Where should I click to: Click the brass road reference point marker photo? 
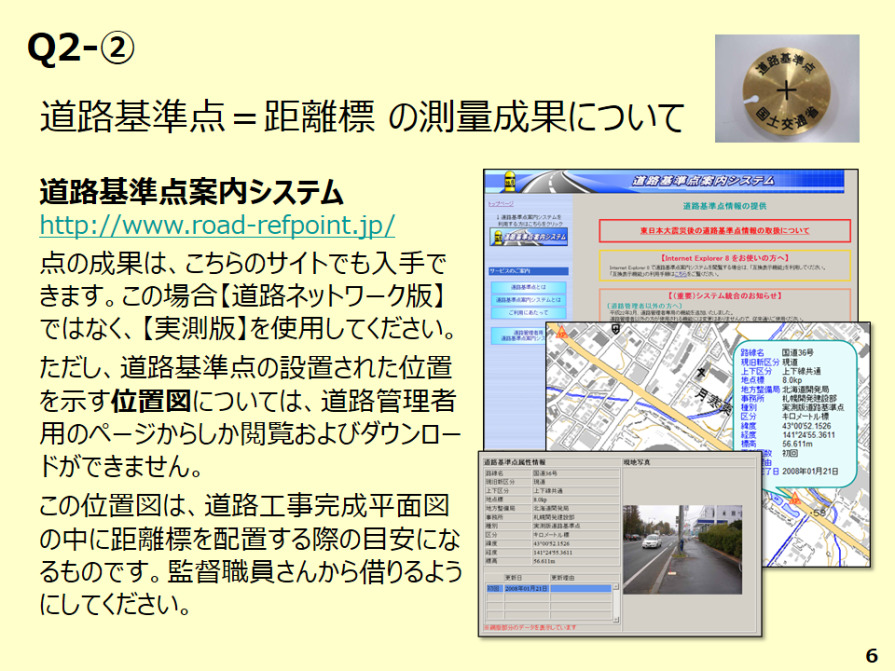[786, 89]
